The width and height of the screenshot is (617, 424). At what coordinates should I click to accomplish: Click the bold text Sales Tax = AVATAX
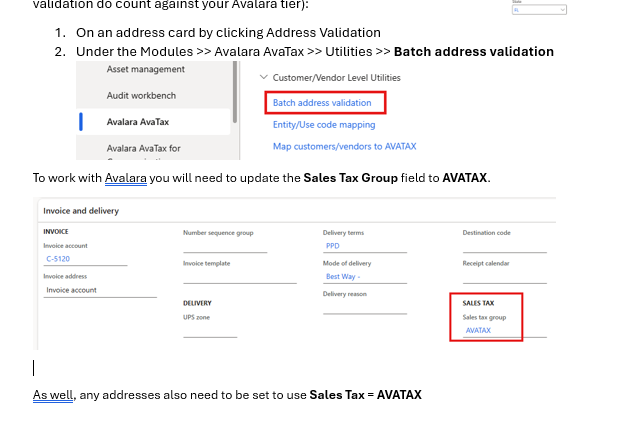[x=366, y=395]
